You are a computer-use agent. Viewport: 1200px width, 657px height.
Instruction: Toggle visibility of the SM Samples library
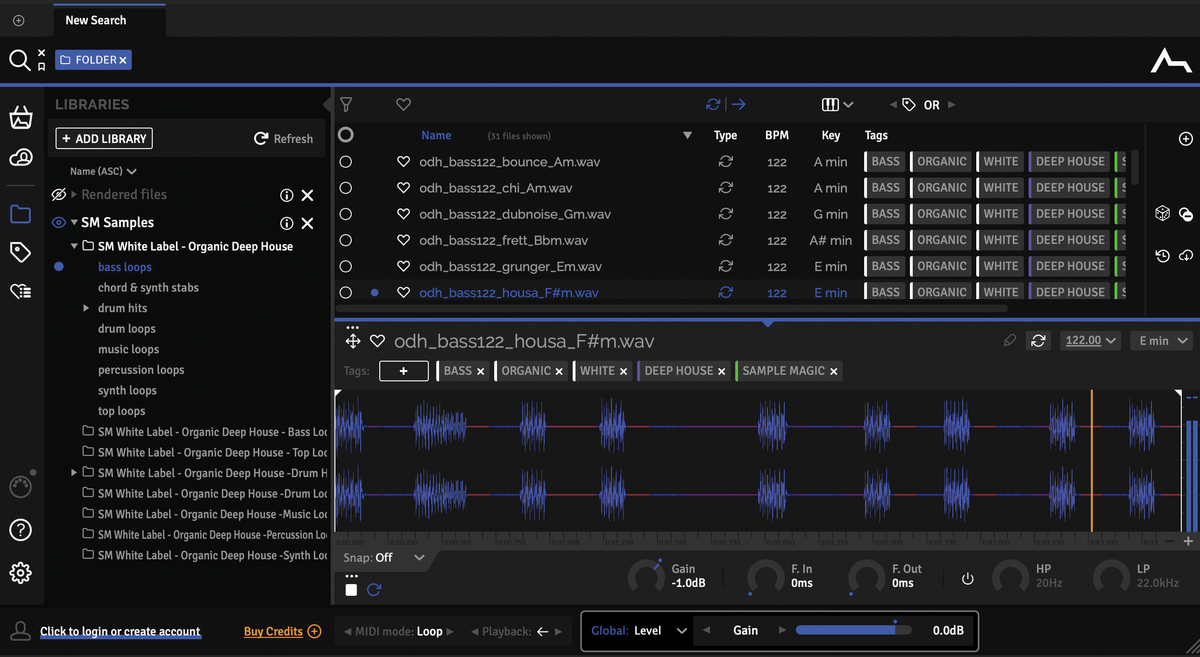(59, 223)
